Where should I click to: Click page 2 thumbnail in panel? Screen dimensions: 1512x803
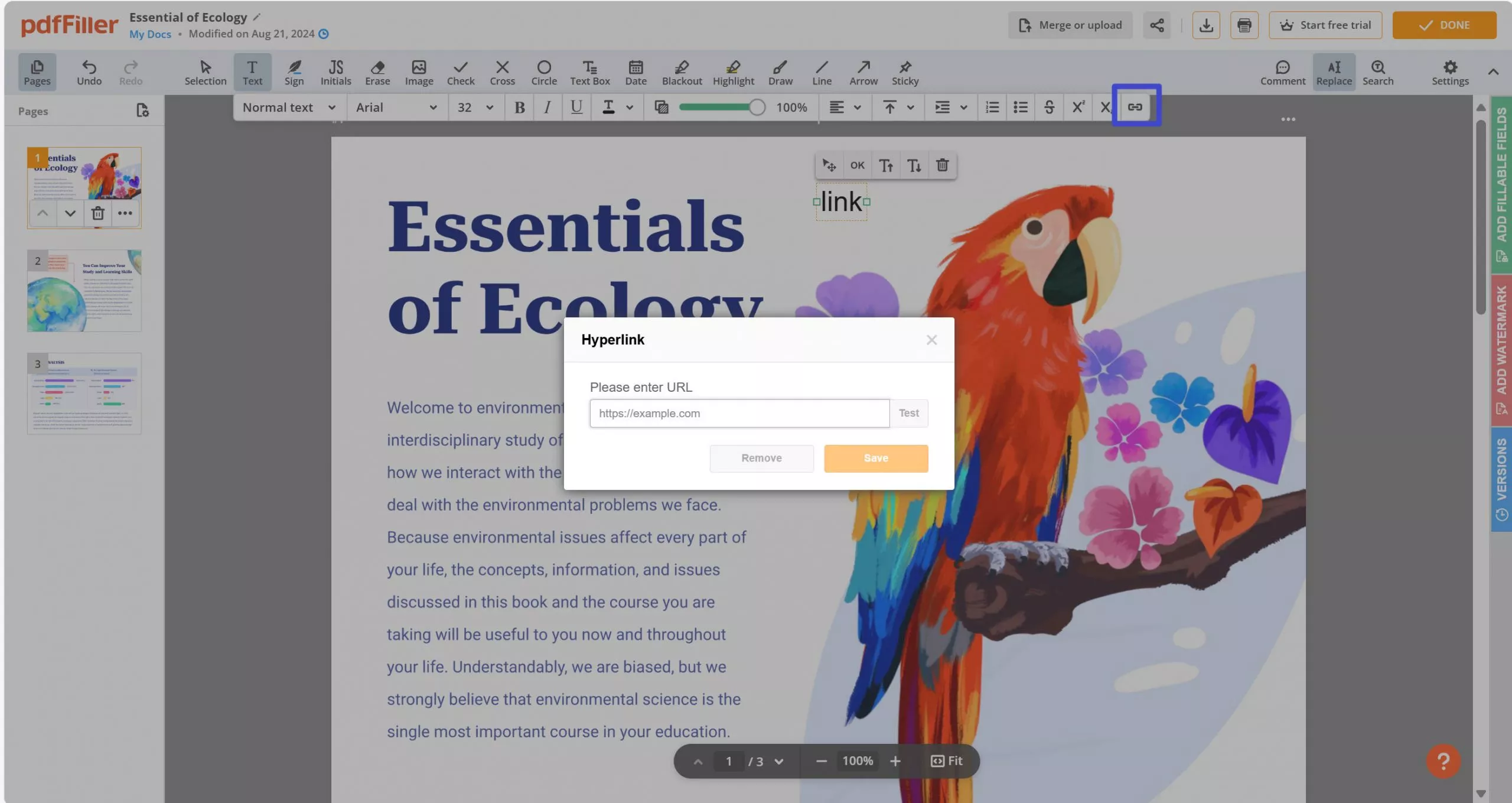[x=84, y=290]
